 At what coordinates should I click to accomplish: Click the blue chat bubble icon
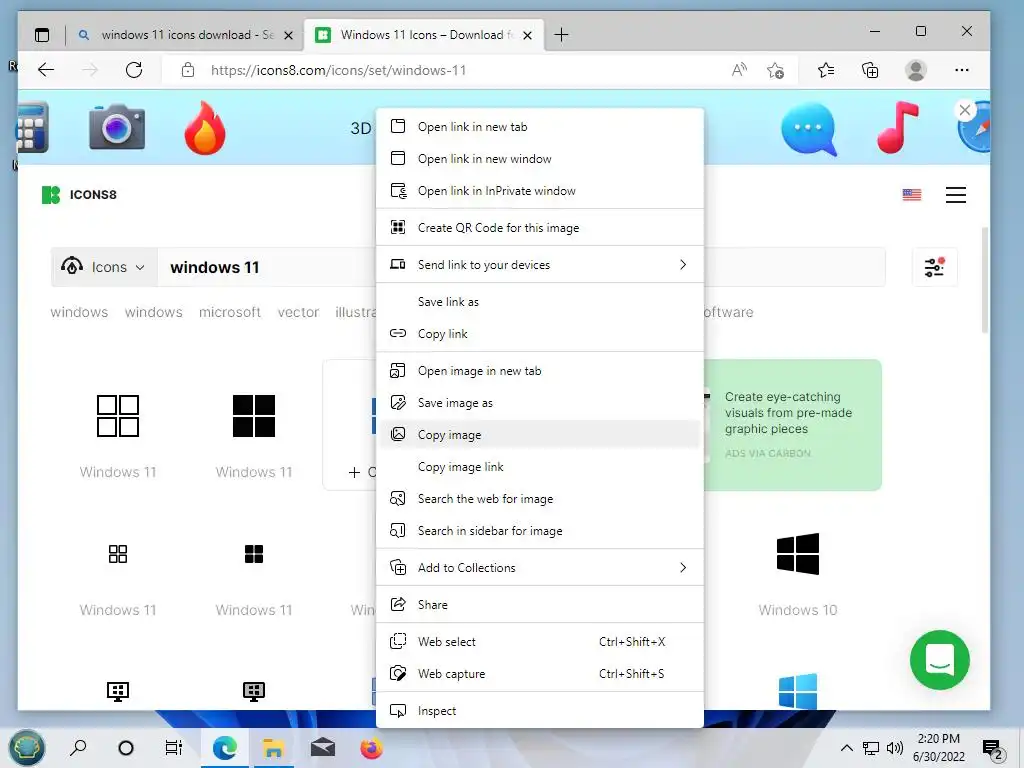click(x=809, y=129)
